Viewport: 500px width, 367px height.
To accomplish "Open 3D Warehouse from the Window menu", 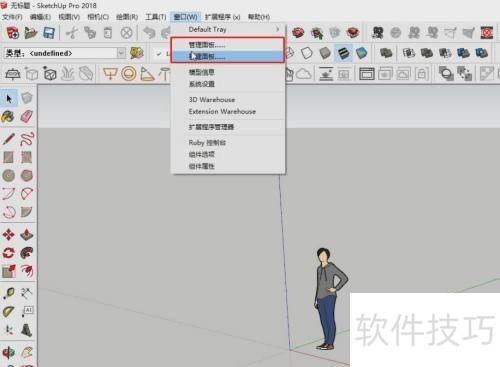I will click(228, 99).
